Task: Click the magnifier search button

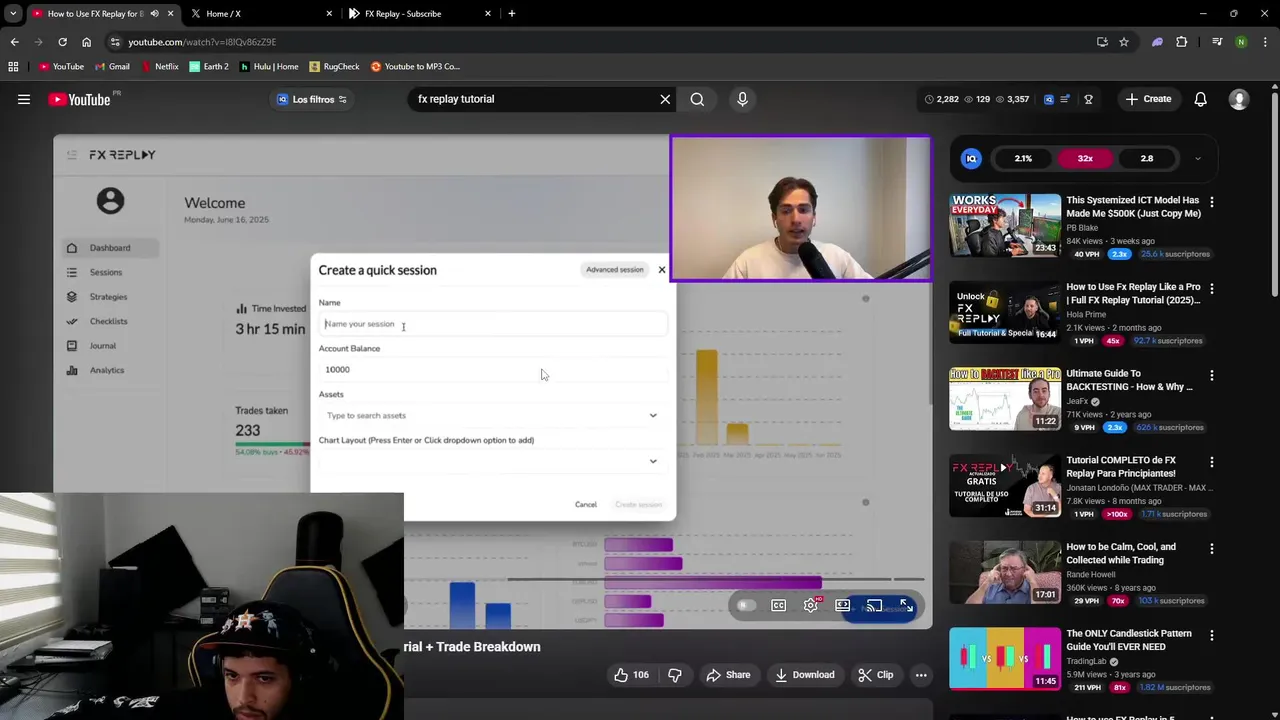Action: tap(697, 99)
